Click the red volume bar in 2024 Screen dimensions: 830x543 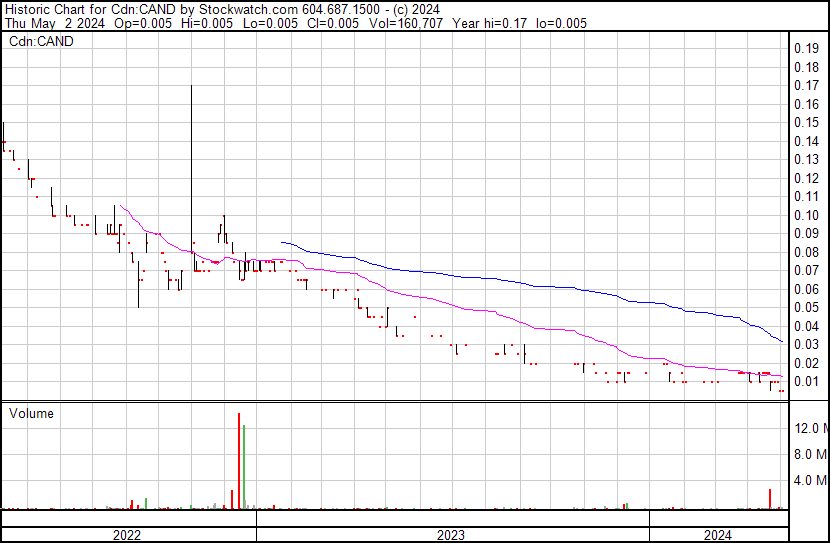[769, 499]
